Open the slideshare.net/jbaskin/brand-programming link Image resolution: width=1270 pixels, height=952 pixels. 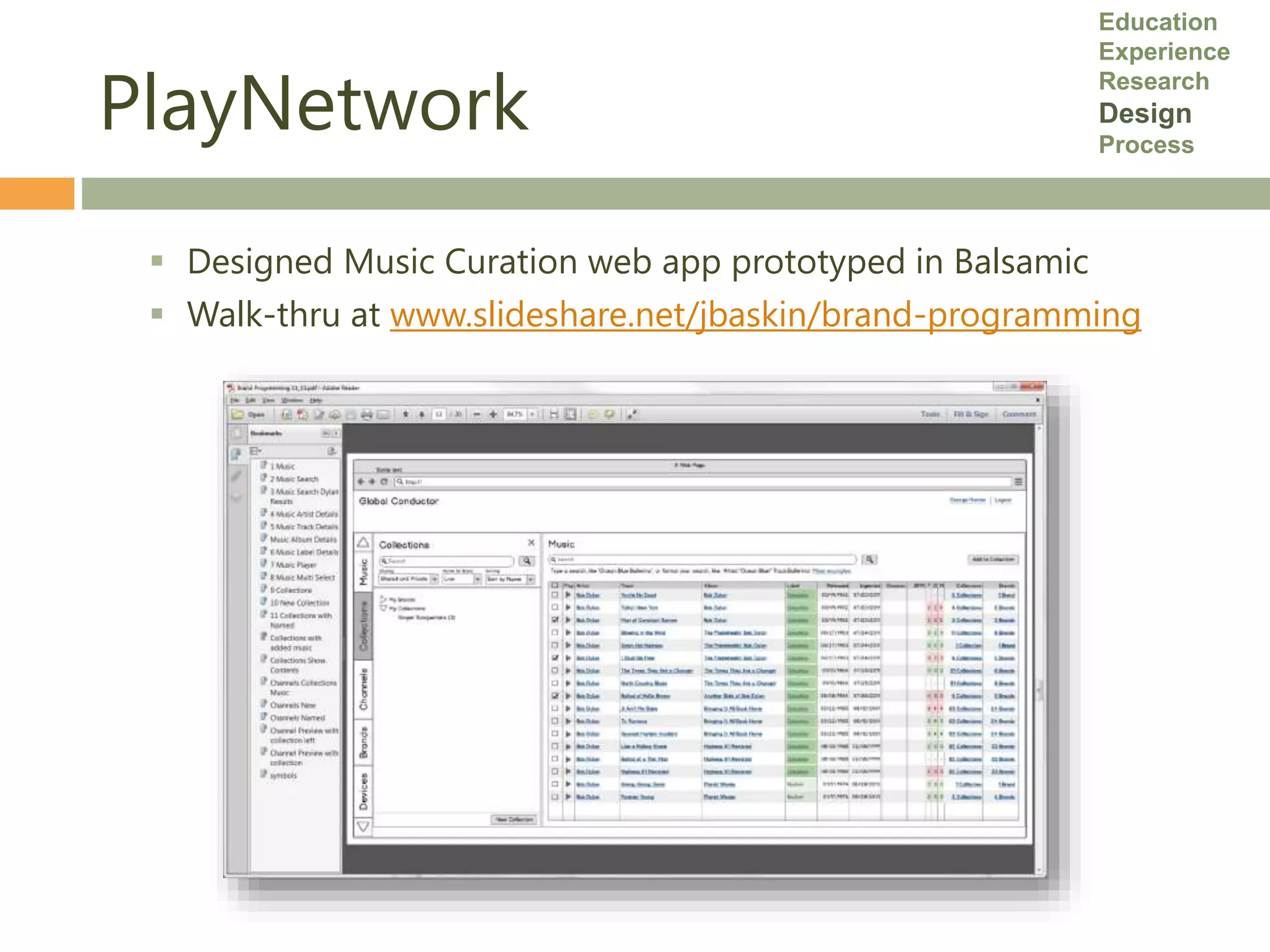(x=765, y=315)
